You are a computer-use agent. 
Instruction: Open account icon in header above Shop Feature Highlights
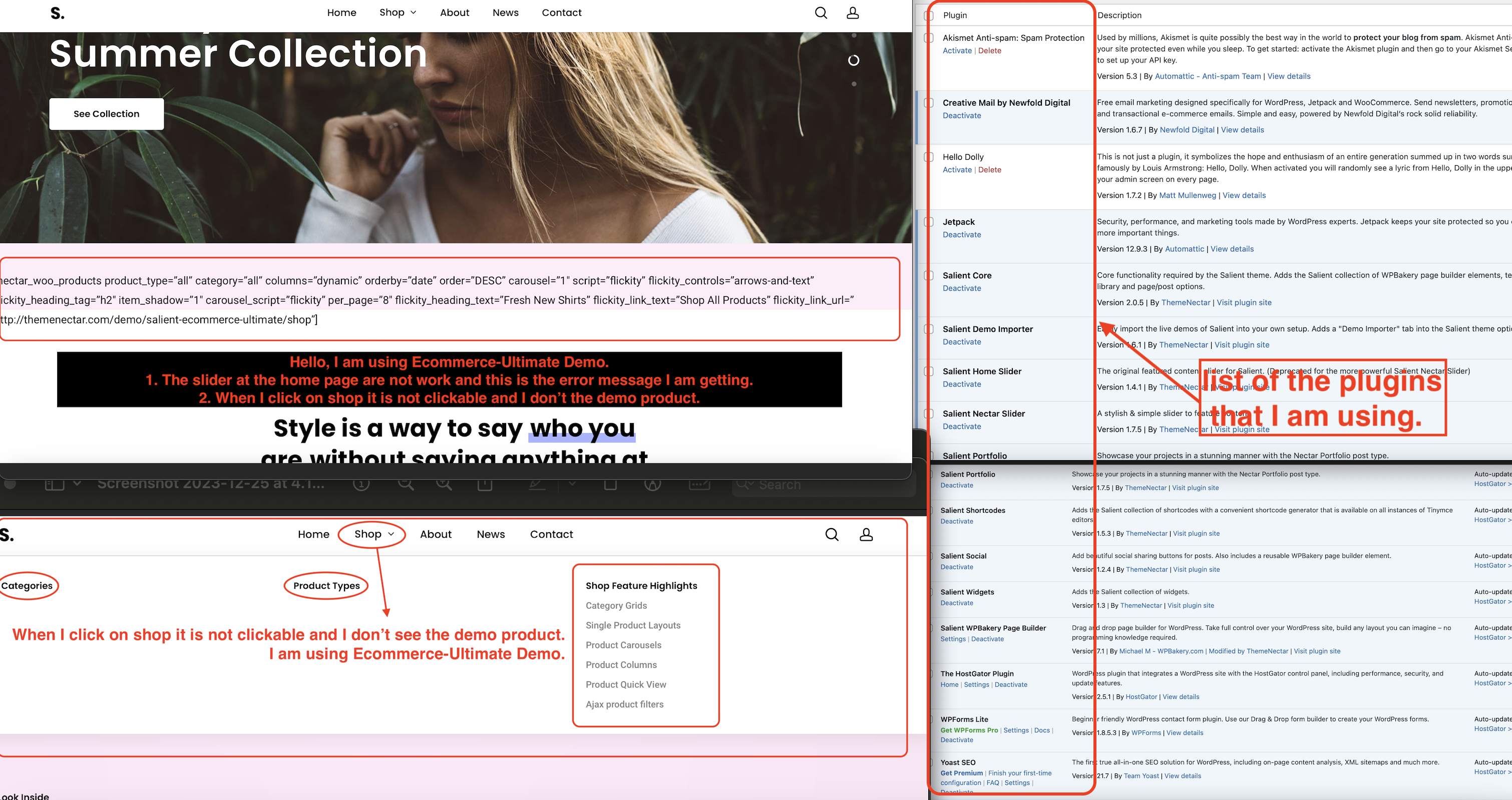pos(866,534)
